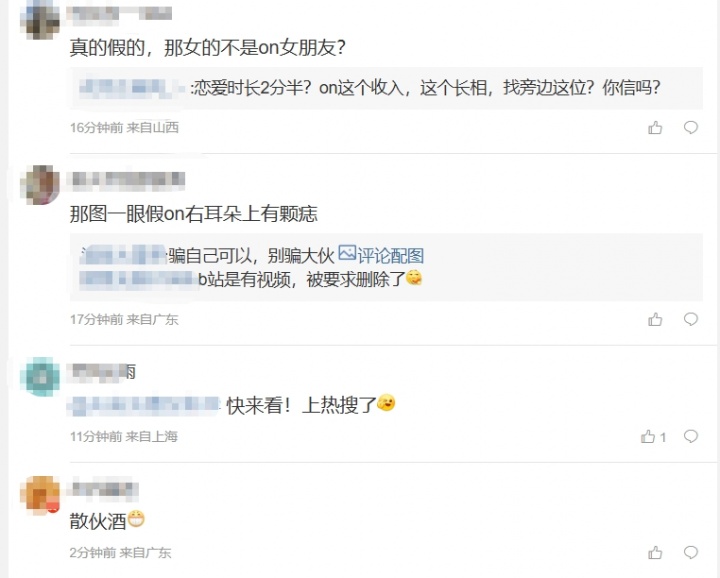The height and width of the screenshot is (578, 720).
Task: Open teal avatar of the 上海 commenter
Action: [x=40, y=376]
